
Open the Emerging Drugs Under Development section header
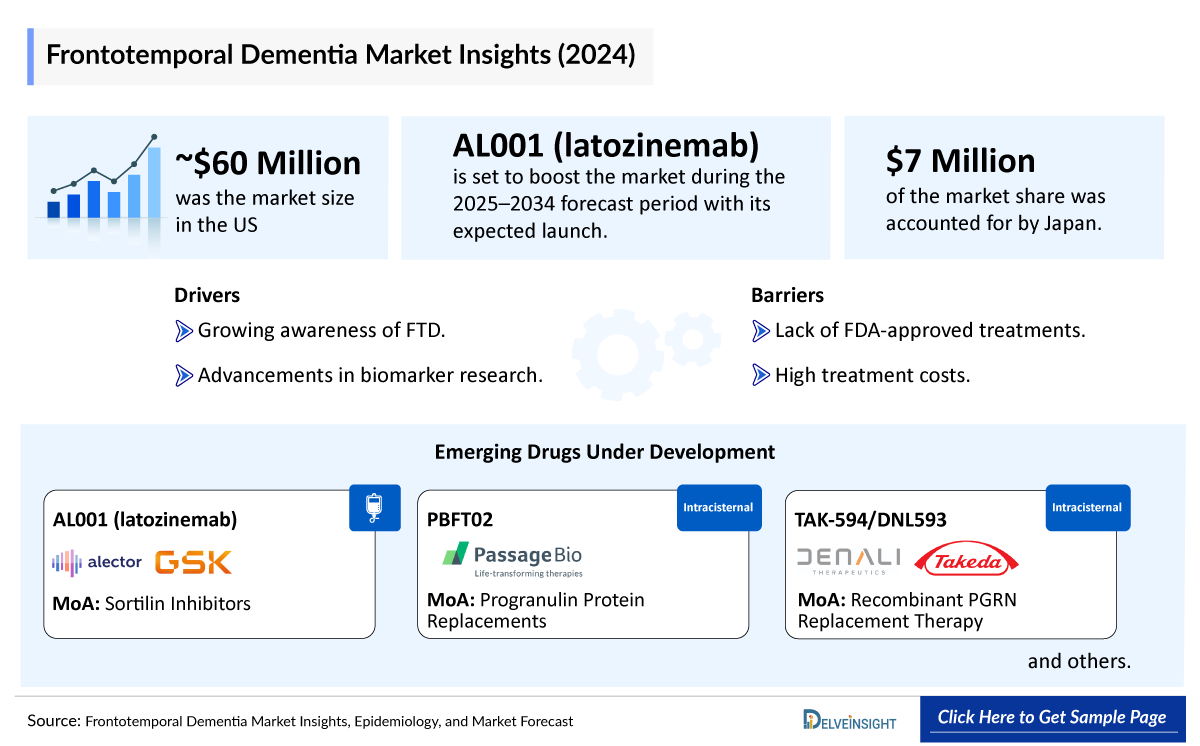click(x=604, y=452)
